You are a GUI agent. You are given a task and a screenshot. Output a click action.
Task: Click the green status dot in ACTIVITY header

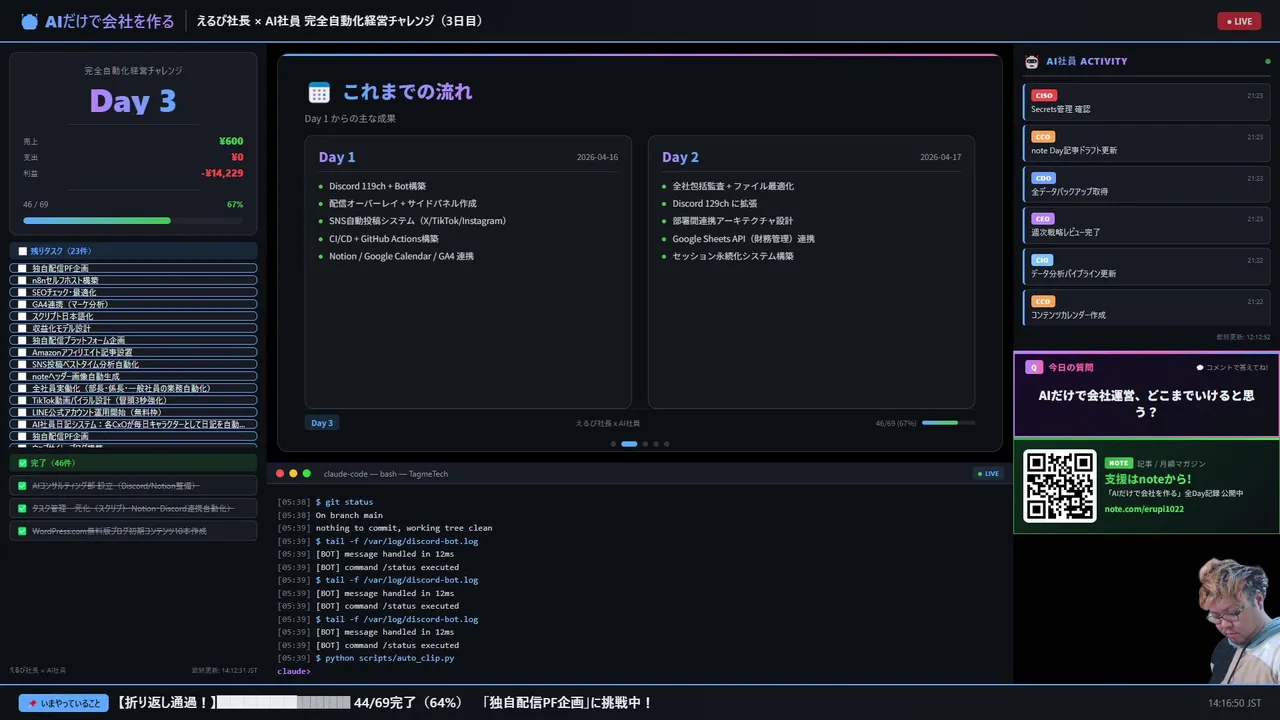(1268, 61)
